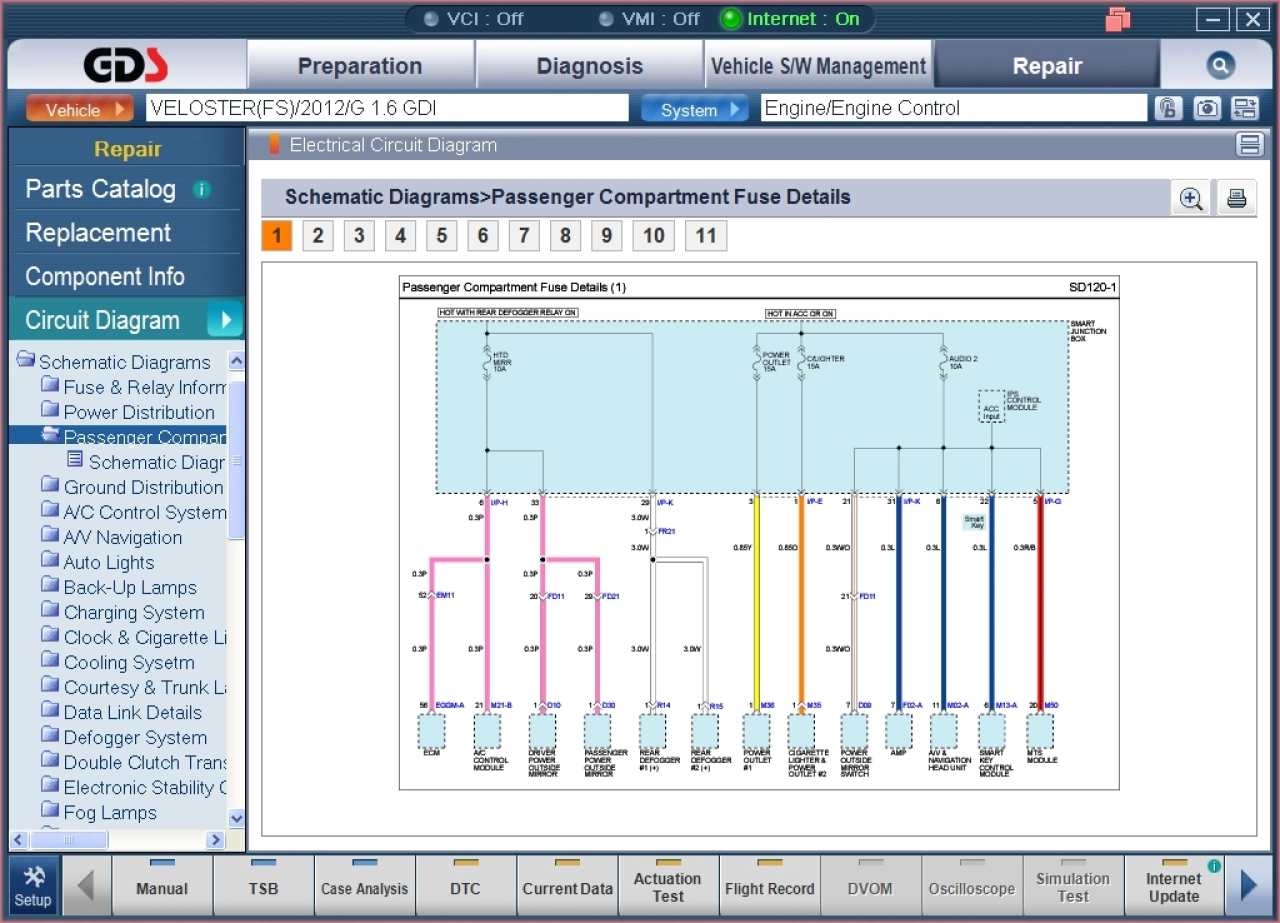The image size is (1280, 923).
Task: Click the magnifier search icon top right
Action: tap(1220, 66)
